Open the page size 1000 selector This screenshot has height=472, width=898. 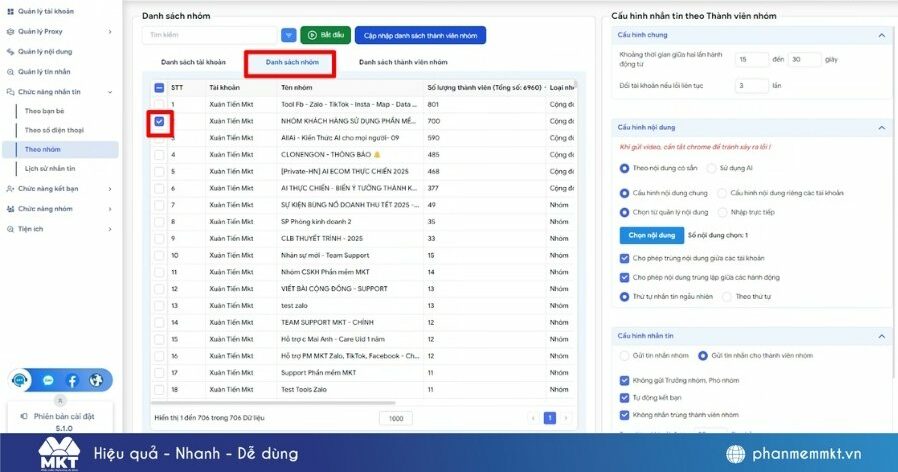click(396, 418)
